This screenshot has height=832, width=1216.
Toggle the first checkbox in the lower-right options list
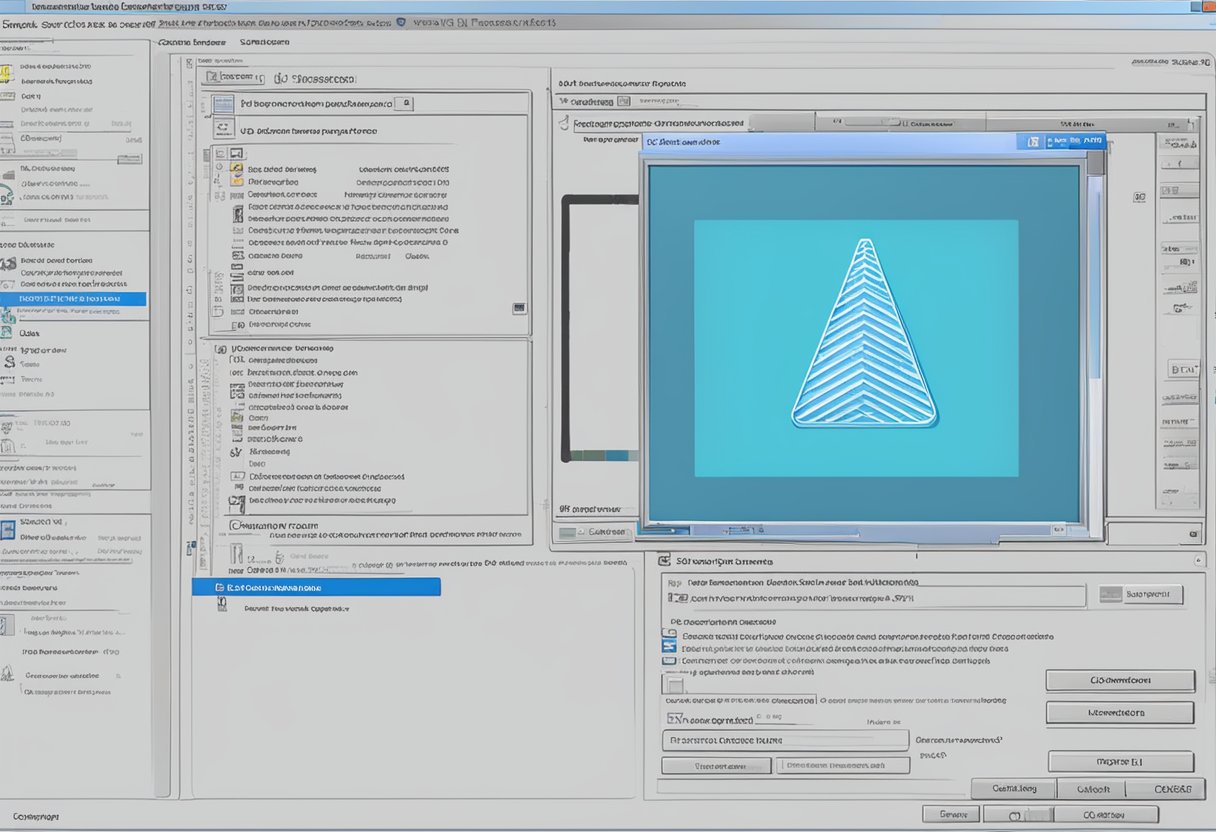669,635
